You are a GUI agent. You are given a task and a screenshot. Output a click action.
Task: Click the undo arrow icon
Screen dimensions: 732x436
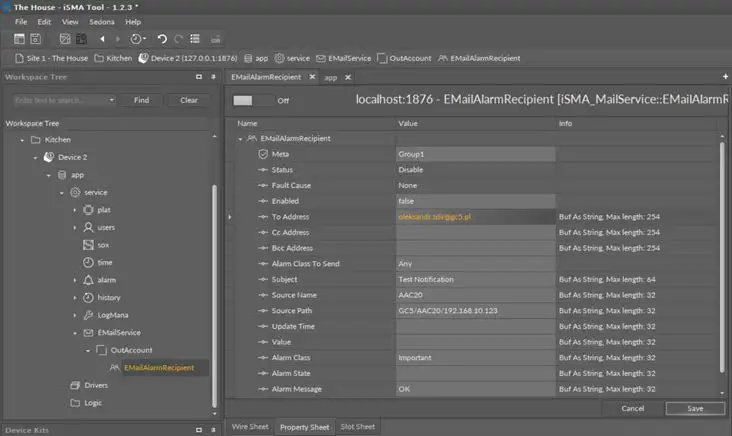pyautogui.click(x=163, y=39)
